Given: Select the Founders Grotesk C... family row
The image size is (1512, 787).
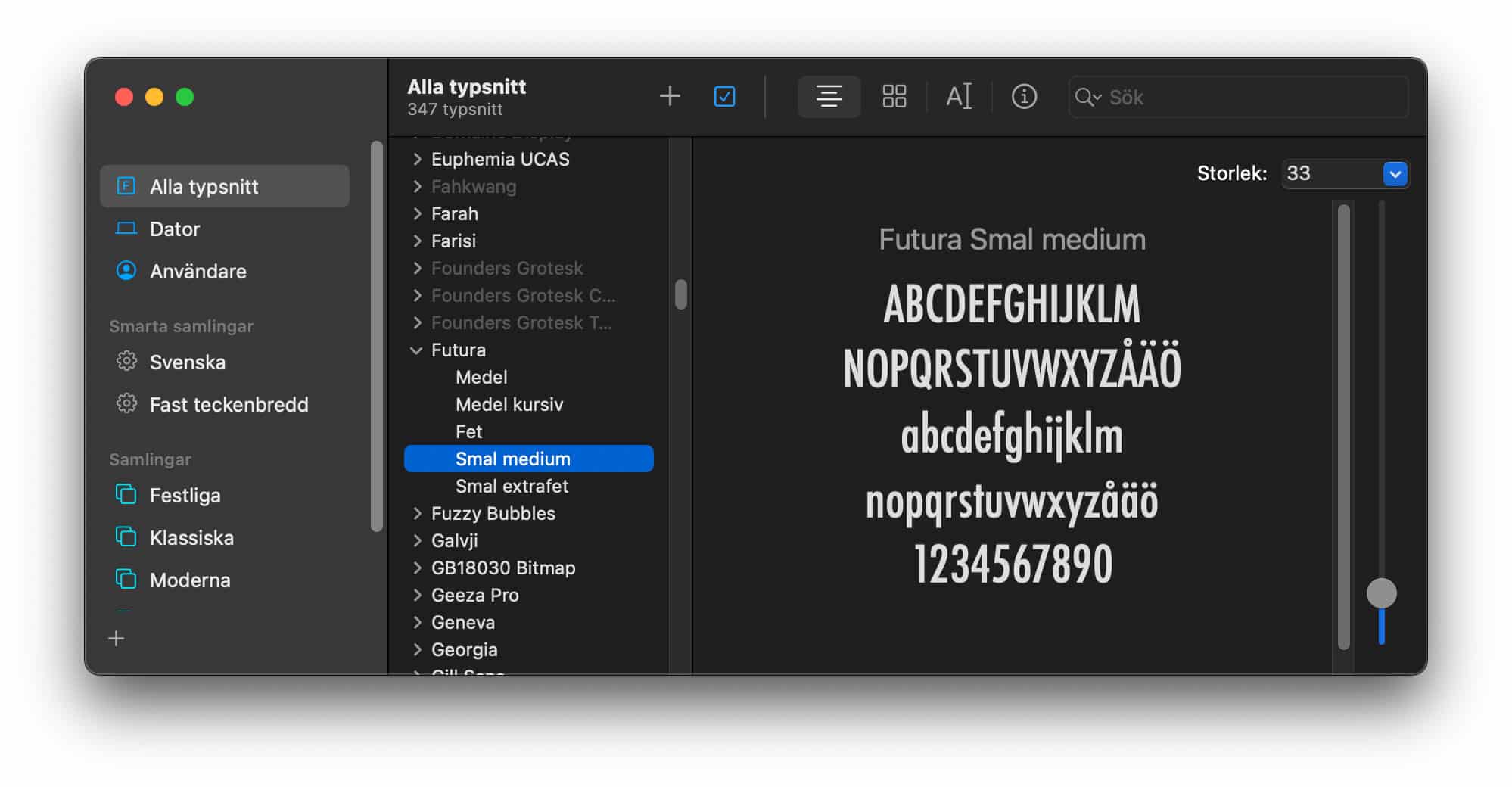Looking at the screenshot, I should [x=529, y=295].
